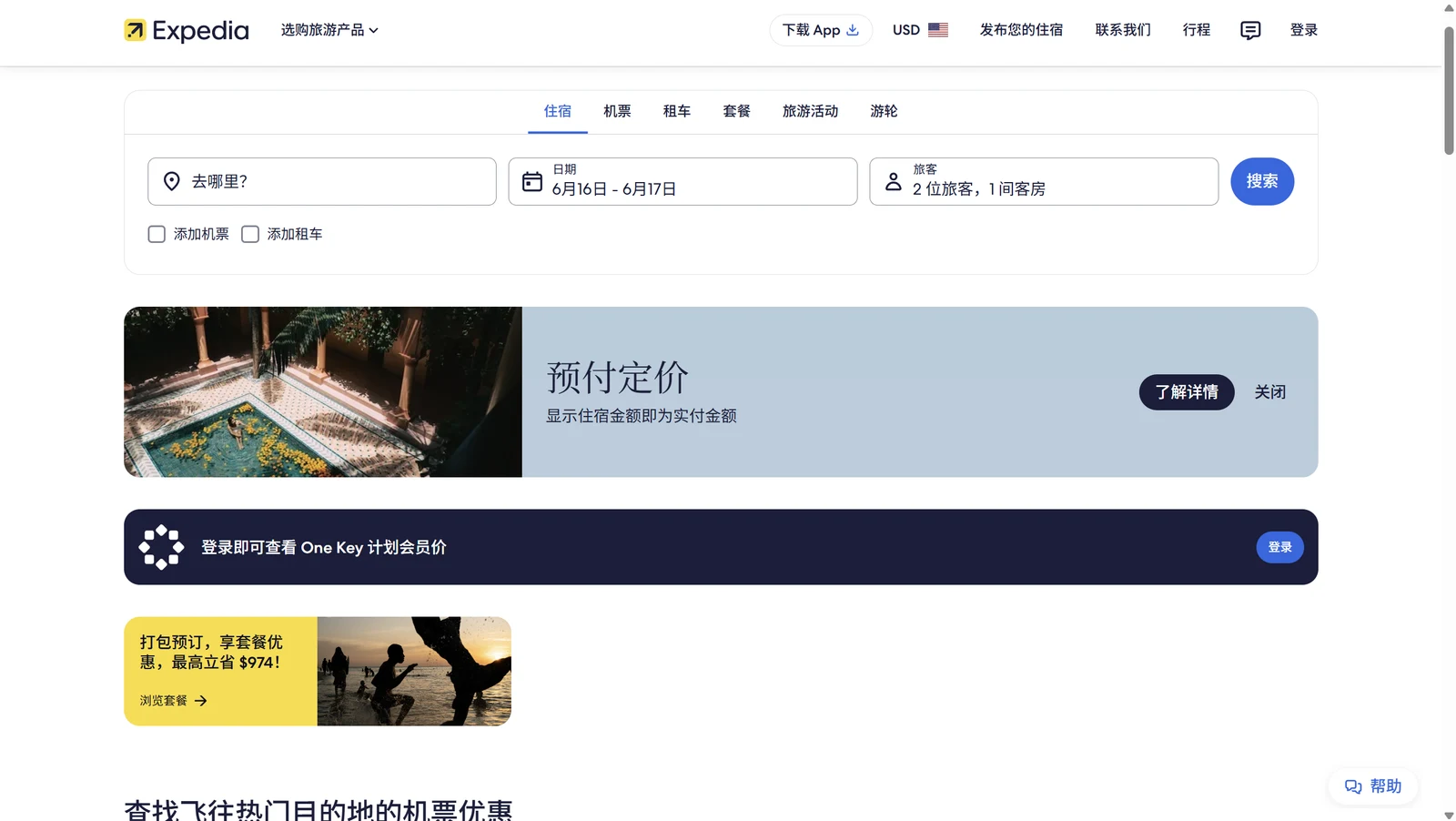Click the One Key logo icon
Viewport: 1456px width, 821px height.
coord(161,547)
